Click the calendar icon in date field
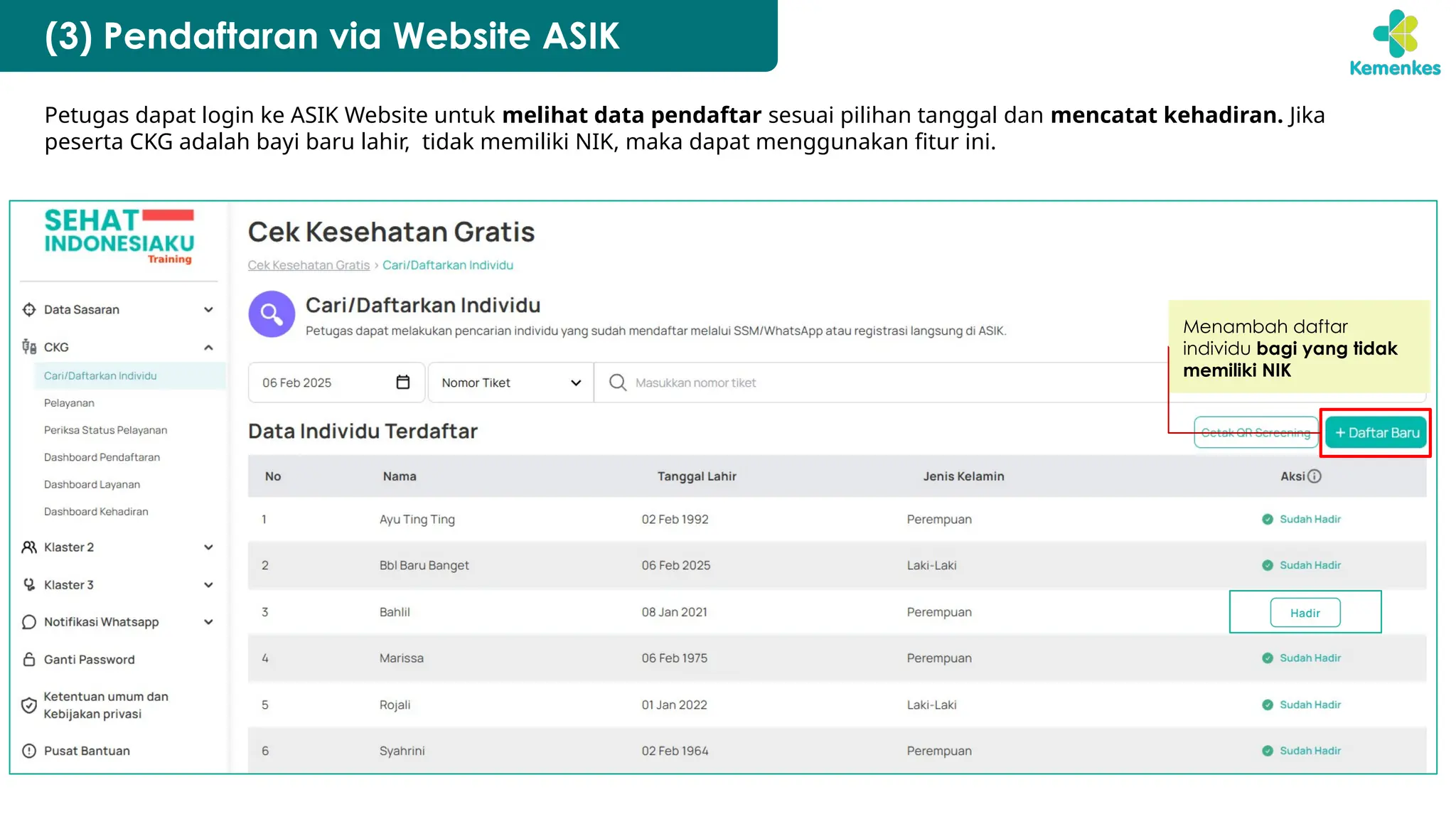This screenshot has height=819, width=1456. 402,382
